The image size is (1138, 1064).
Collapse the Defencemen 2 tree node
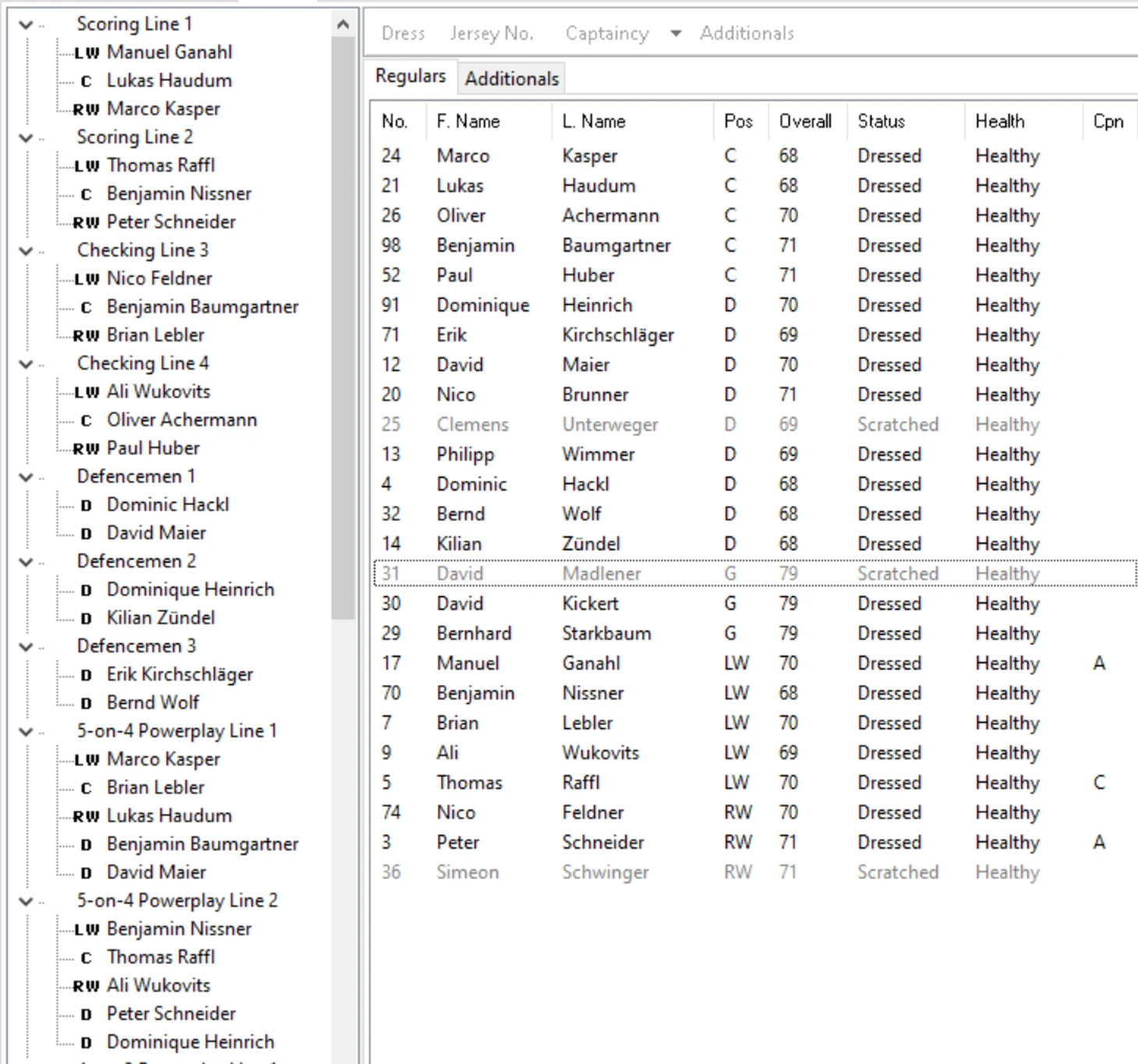pos(26,562)
